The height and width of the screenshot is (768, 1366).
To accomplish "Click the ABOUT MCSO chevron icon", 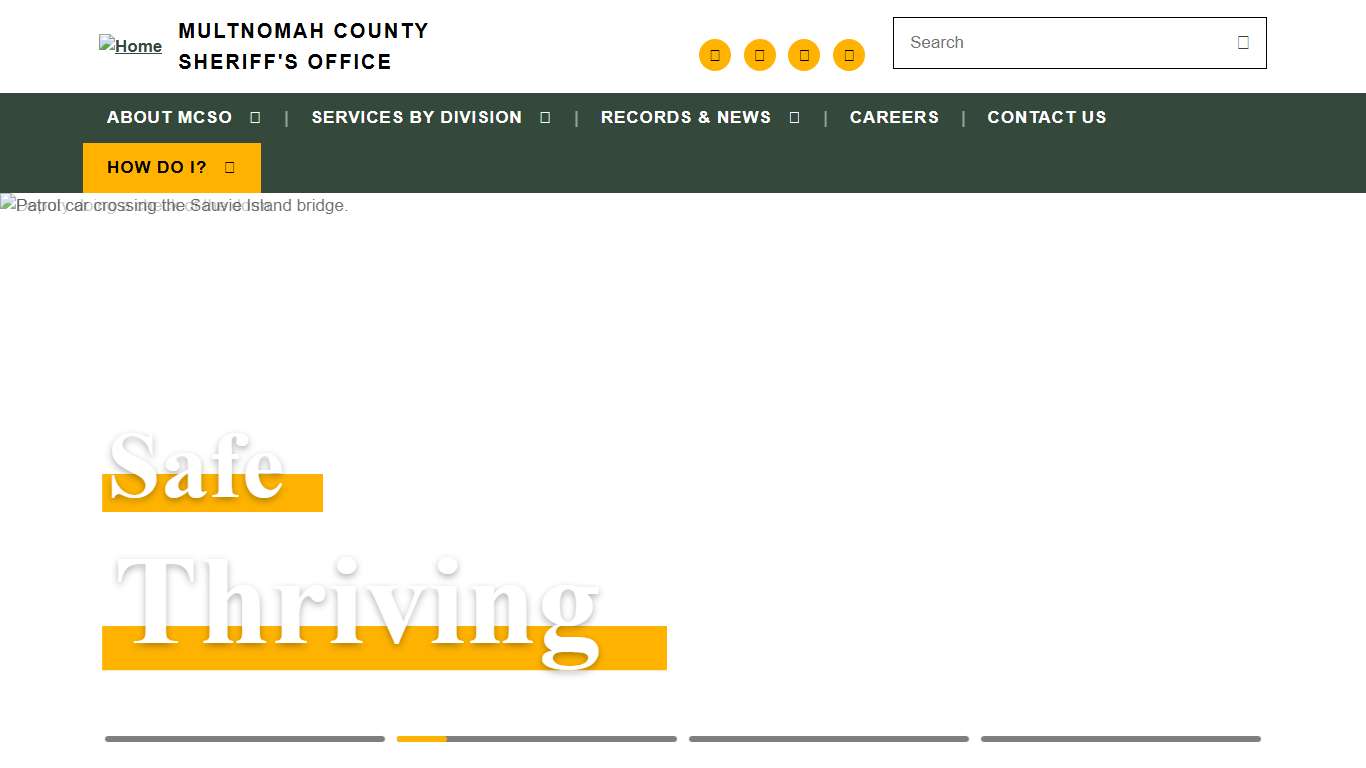I will click(254, 117).
